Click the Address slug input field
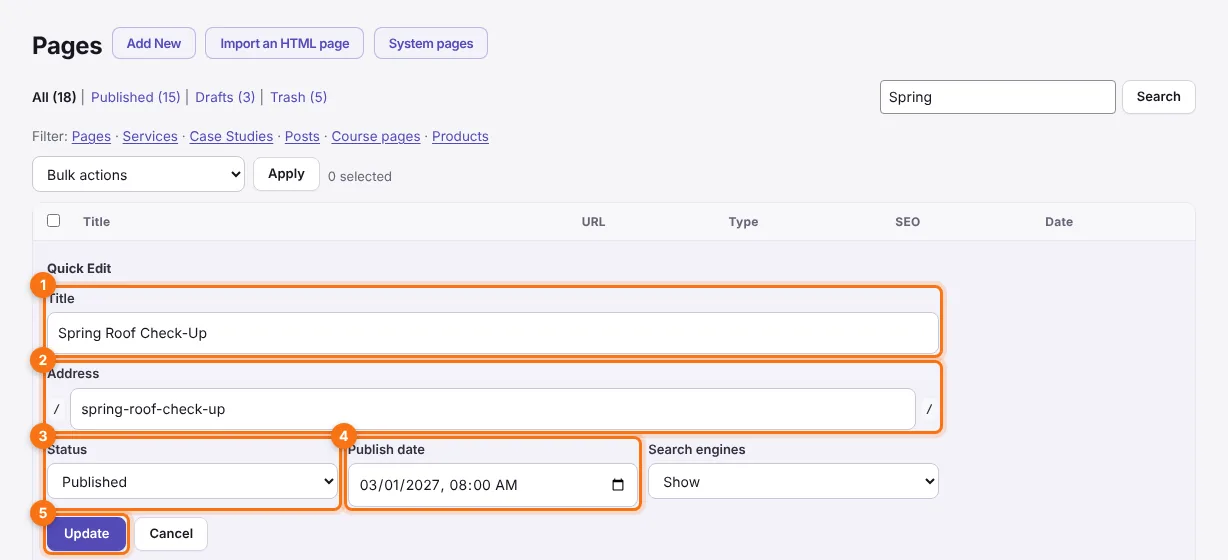 (x=493, y=409)
